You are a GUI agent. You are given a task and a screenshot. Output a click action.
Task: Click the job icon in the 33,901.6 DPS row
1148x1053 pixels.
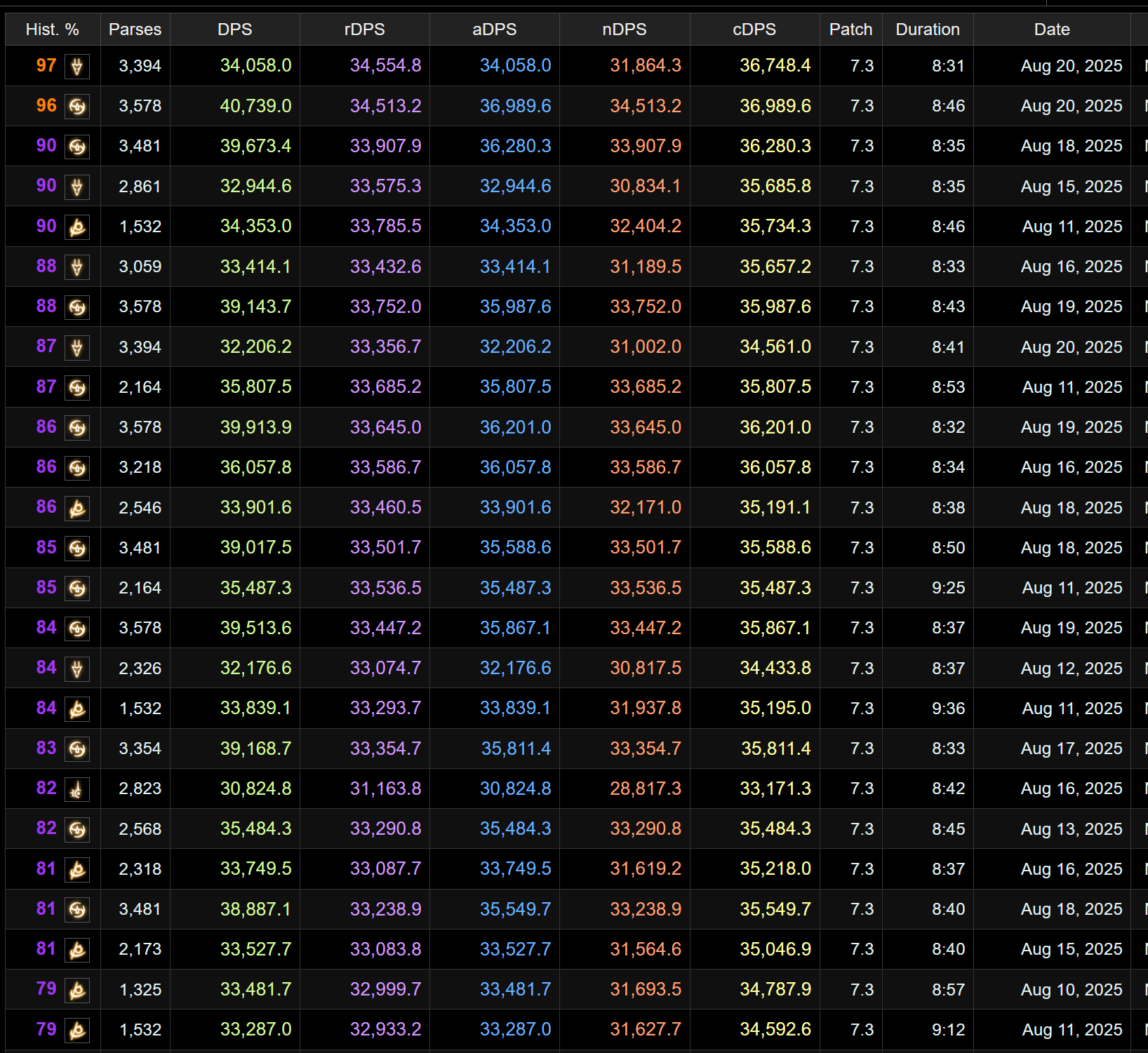click(x=77, y=509)
